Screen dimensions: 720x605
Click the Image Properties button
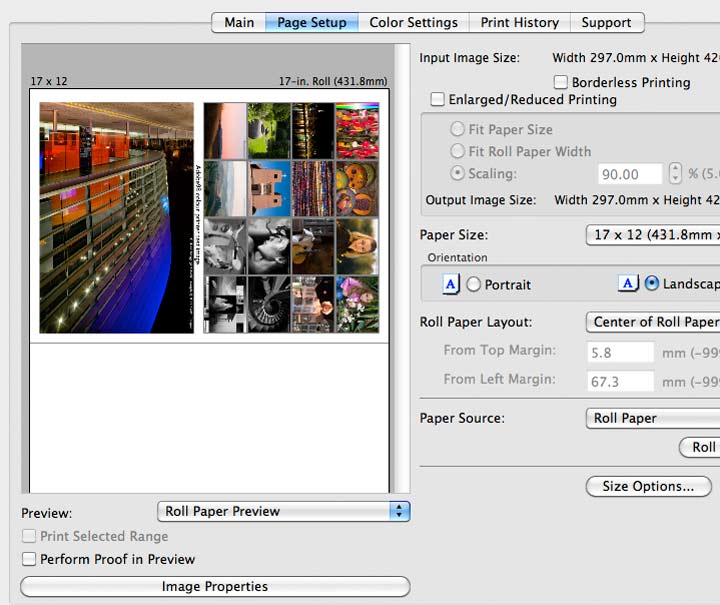click(215, 587)
